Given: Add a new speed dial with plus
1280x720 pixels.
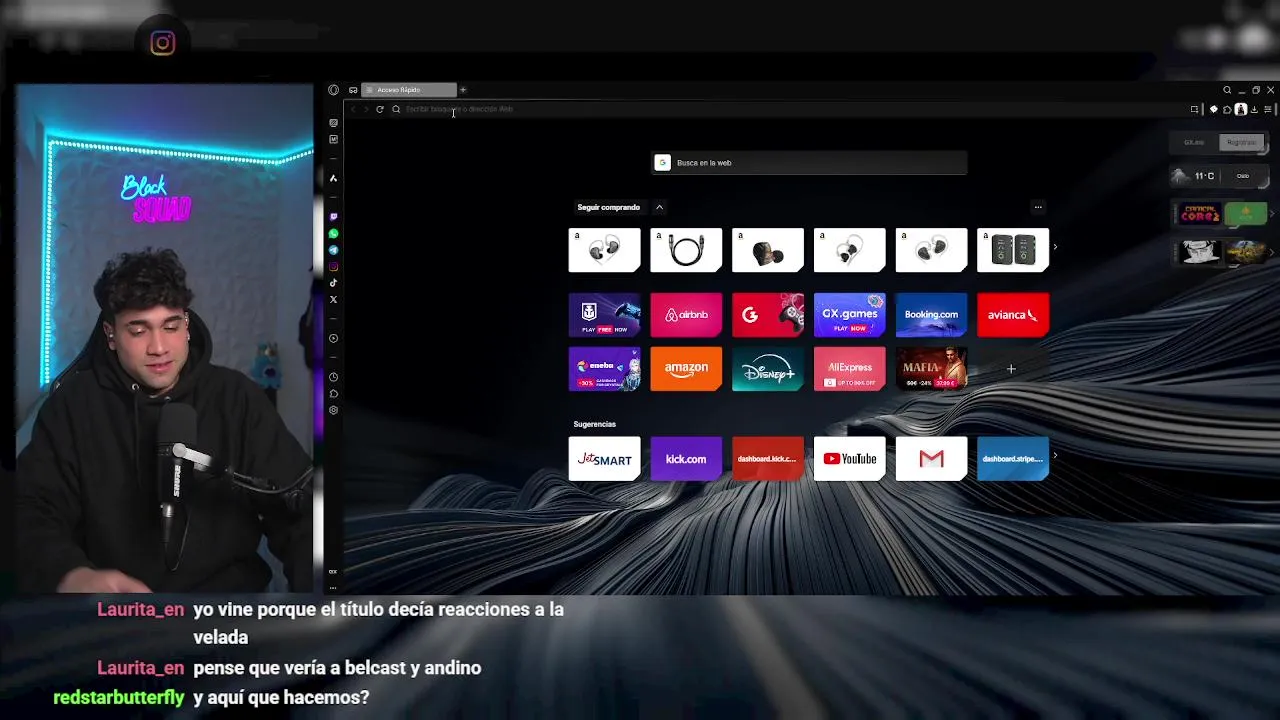Looking at the screenshot, I should pyautogui.click(x=1011, y=369).
